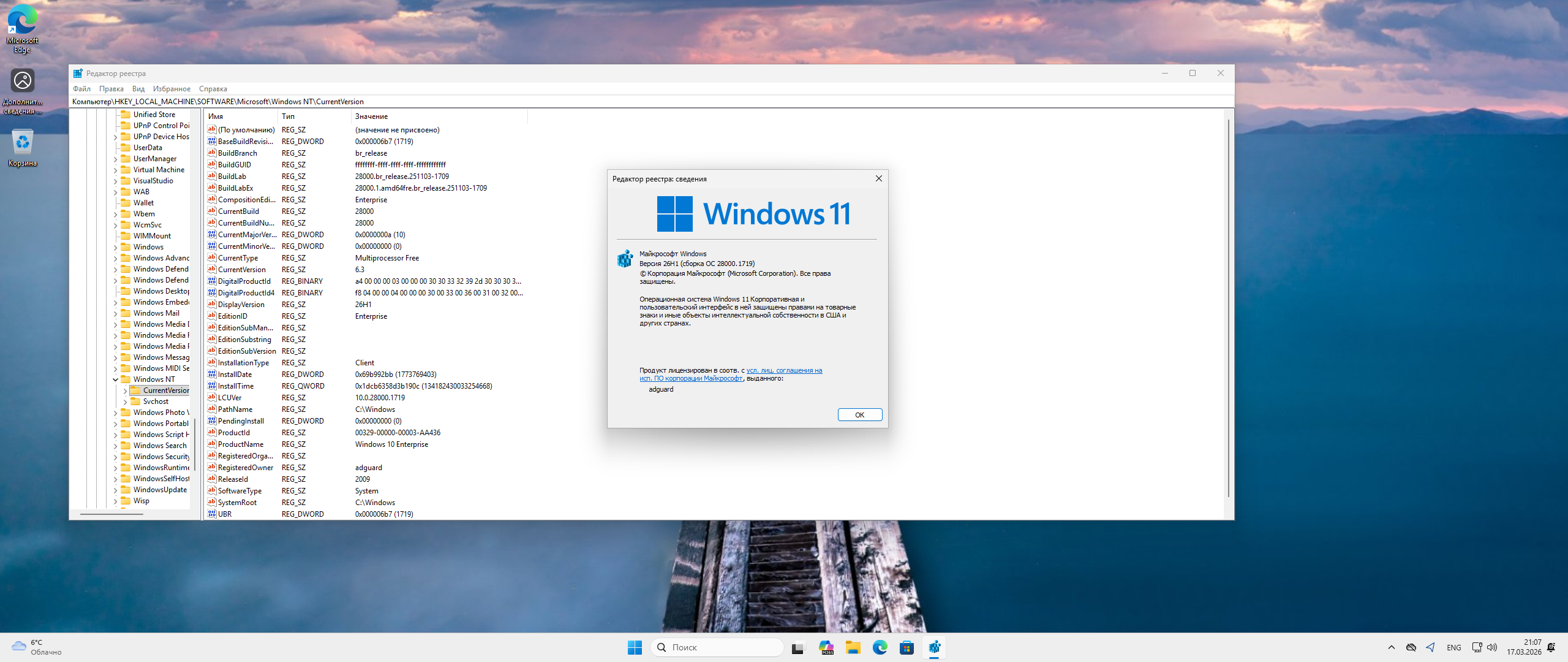Click the Registry Editor taskbar icon
Viewport: 1568px width, 662px height.
(934, 647)
